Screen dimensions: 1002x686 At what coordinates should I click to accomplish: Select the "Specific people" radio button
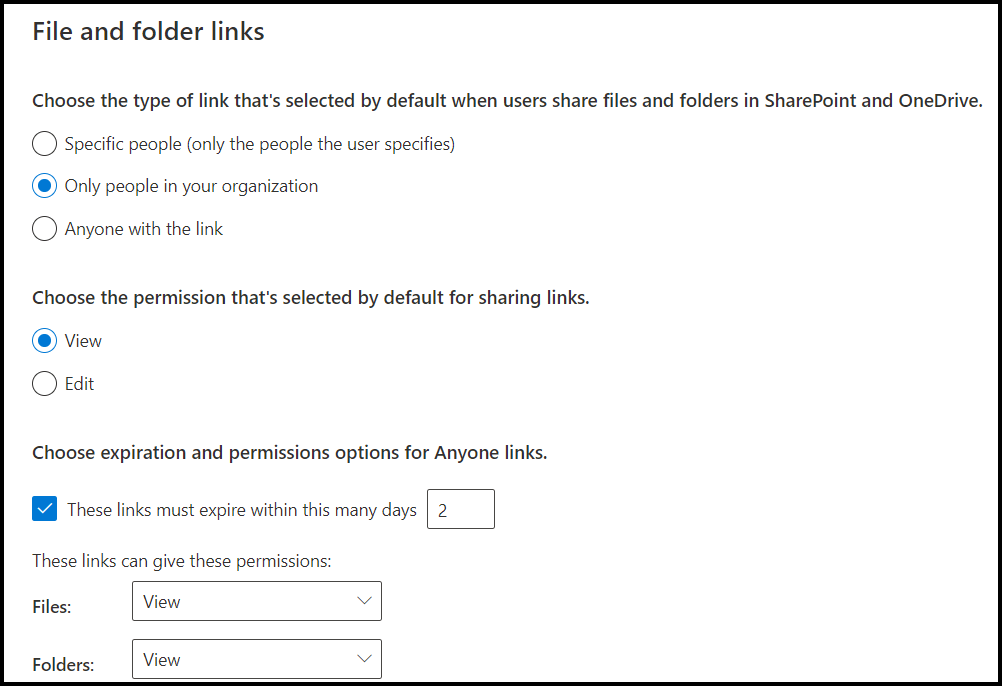tap(44, 144)
